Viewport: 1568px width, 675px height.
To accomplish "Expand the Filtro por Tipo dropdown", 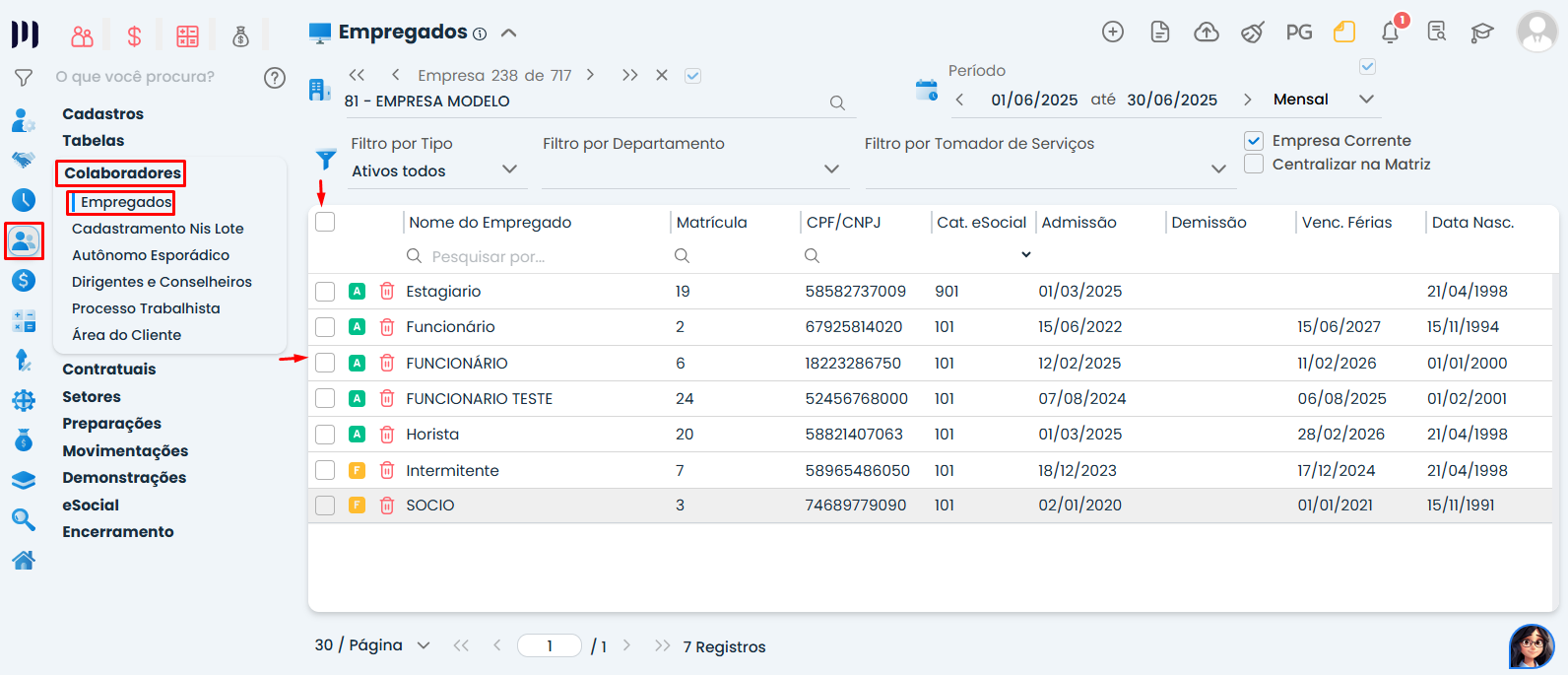I will click(x=509, y=169).
